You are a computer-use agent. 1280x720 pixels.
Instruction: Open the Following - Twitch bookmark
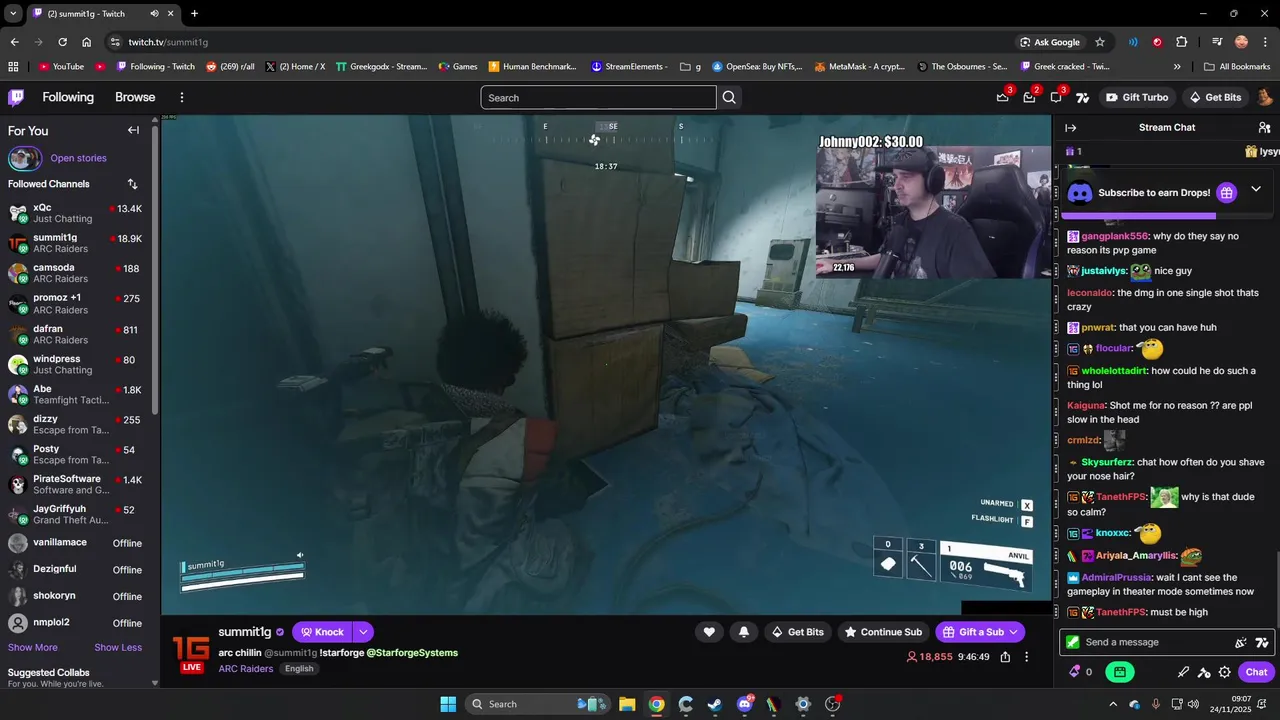coord(156,67)
